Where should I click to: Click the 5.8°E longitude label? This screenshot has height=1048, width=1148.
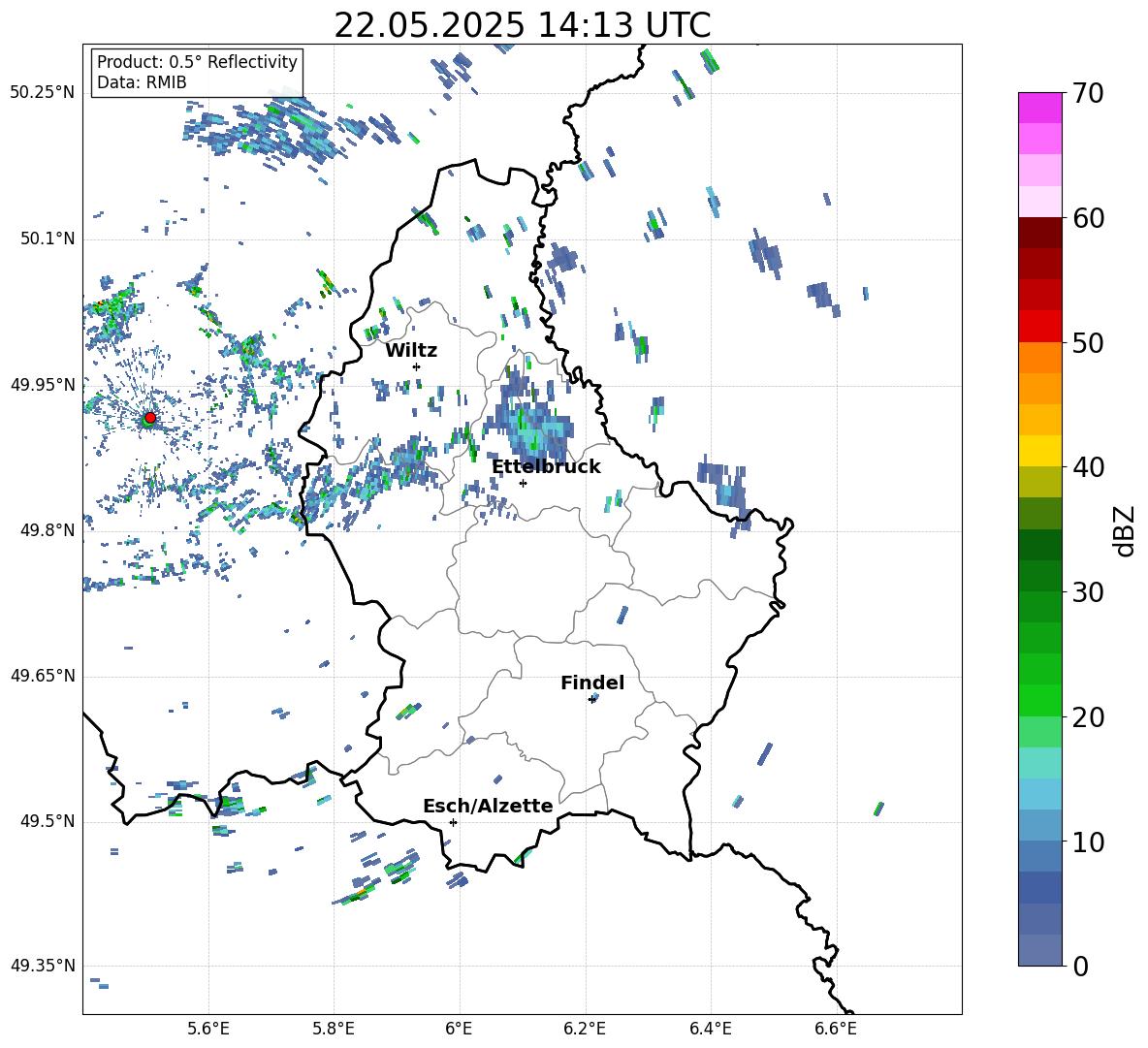pos(334,1029)
